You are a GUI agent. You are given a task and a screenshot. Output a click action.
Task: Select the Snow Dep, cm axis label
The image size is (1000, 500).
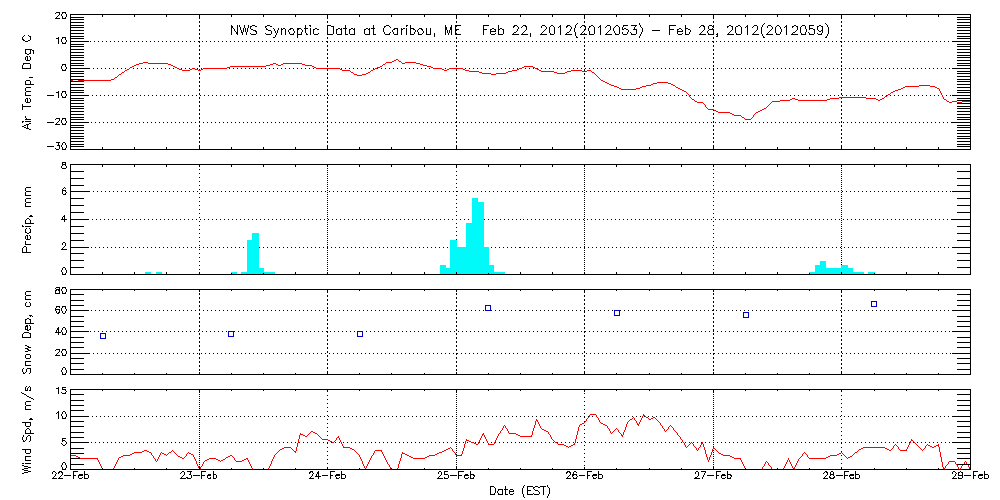pyautogui.click(x=27, y=329)
